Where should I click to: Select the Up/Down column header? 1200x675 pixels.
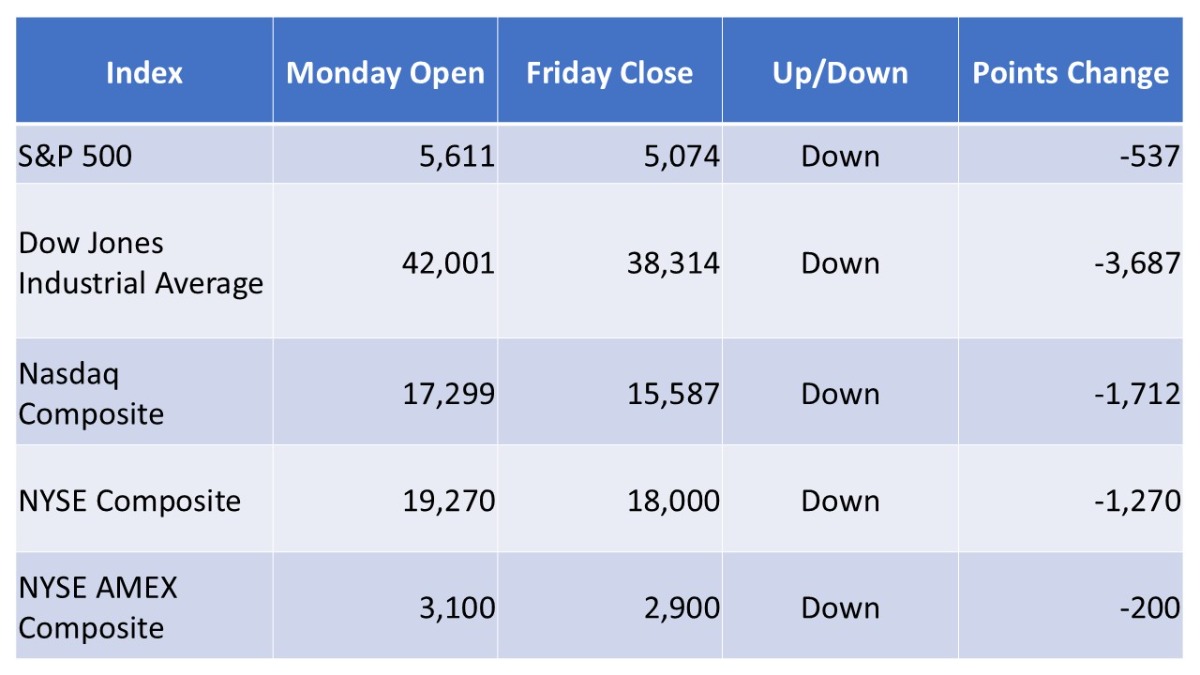click(x=840, y=73)
